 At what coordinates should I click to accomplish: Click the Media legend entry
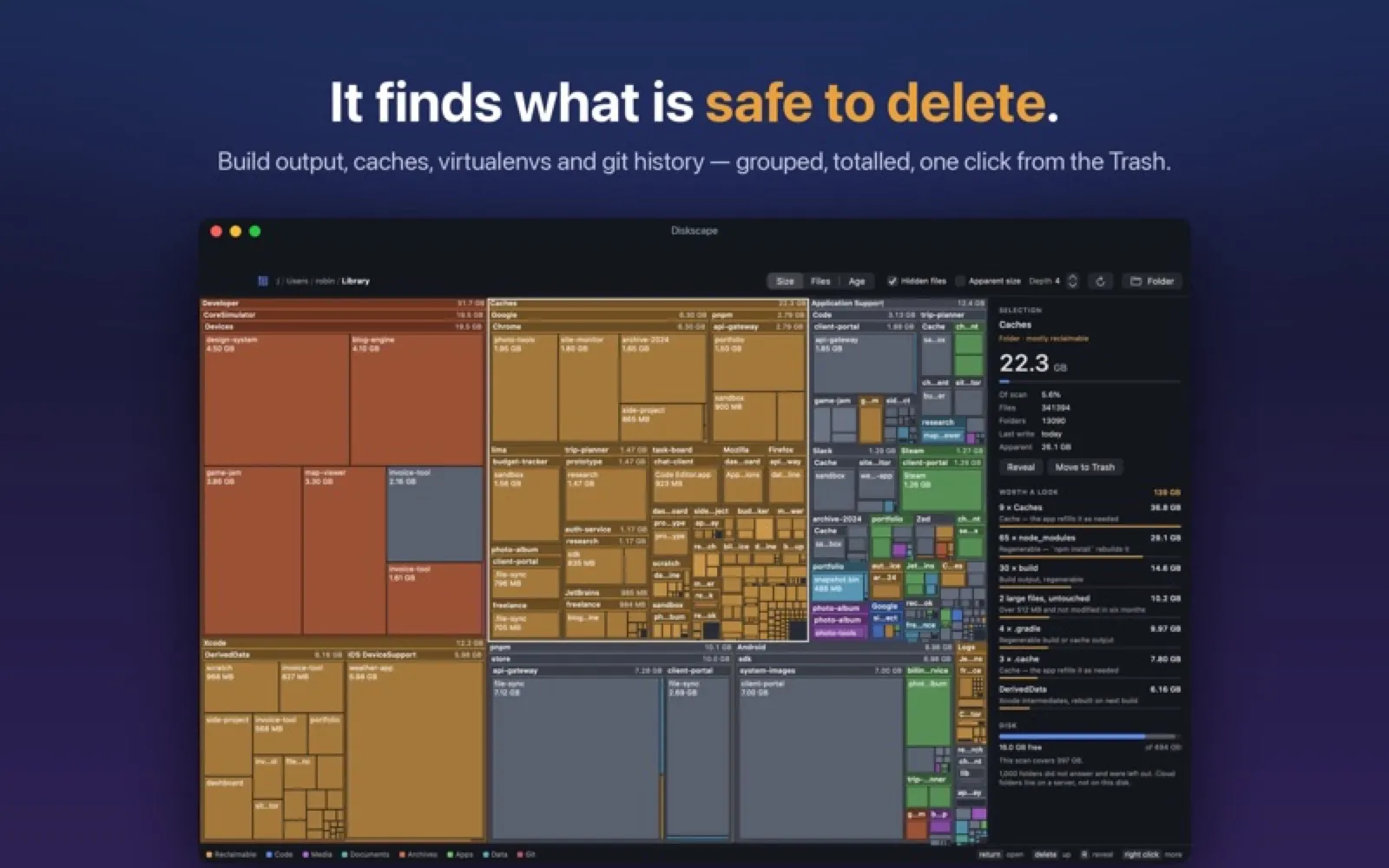(318, 855)
